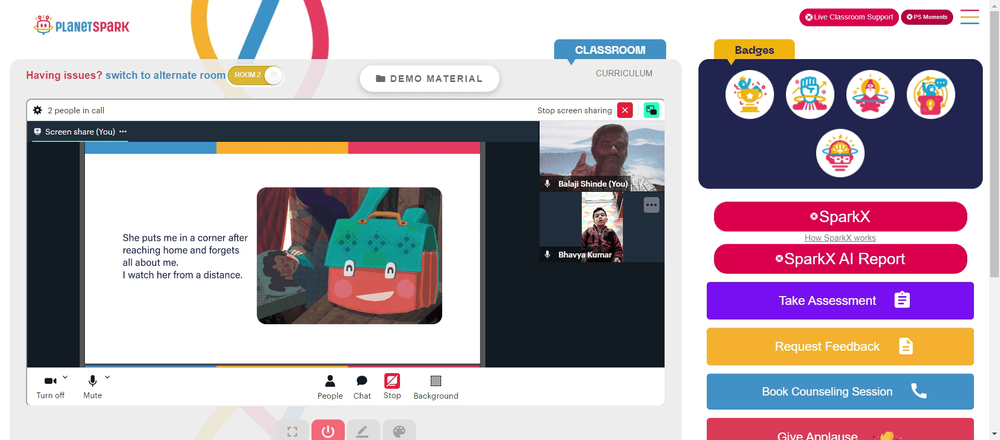
Task: Select the first badge with the star trophy
Action: tap(749, 94)
